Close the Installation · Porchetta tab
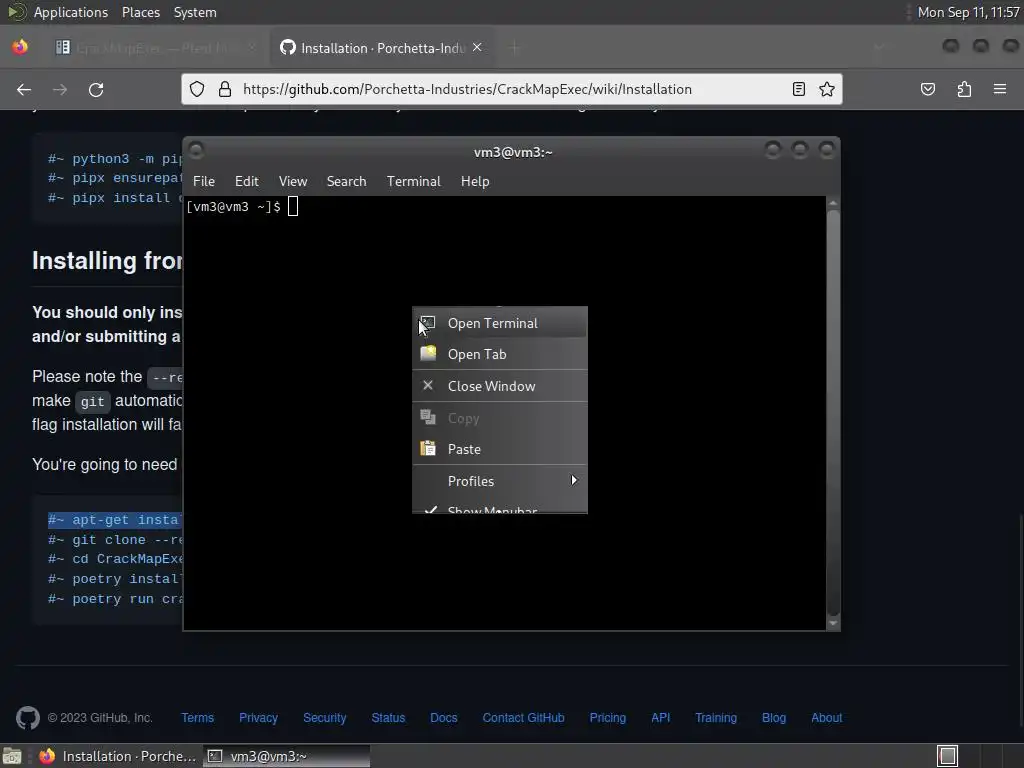Screen dimensions: 1024x768 (x=477, y=47)
